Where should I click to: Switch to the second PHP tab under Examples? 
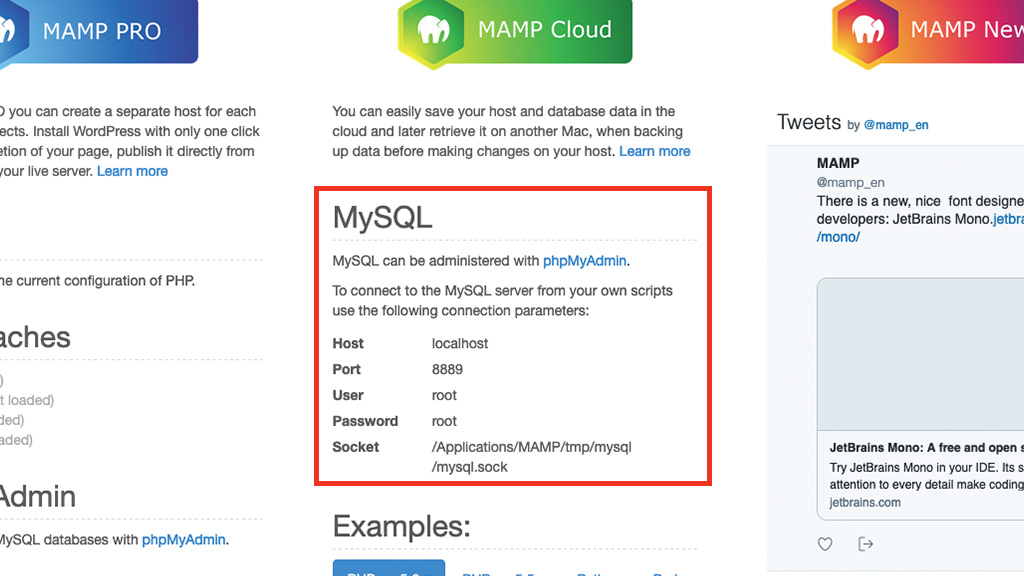(499, 570)
